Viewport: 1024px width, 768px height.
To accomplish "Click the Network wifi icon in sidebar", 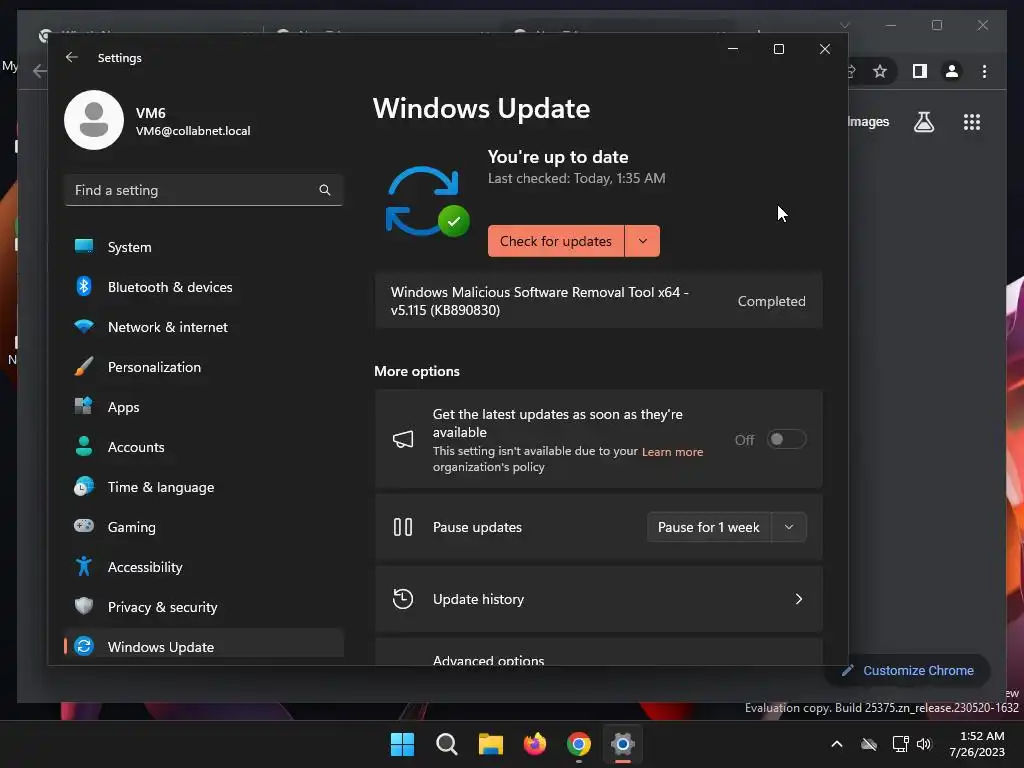I will pyautogui.click(x=84, y=326).
